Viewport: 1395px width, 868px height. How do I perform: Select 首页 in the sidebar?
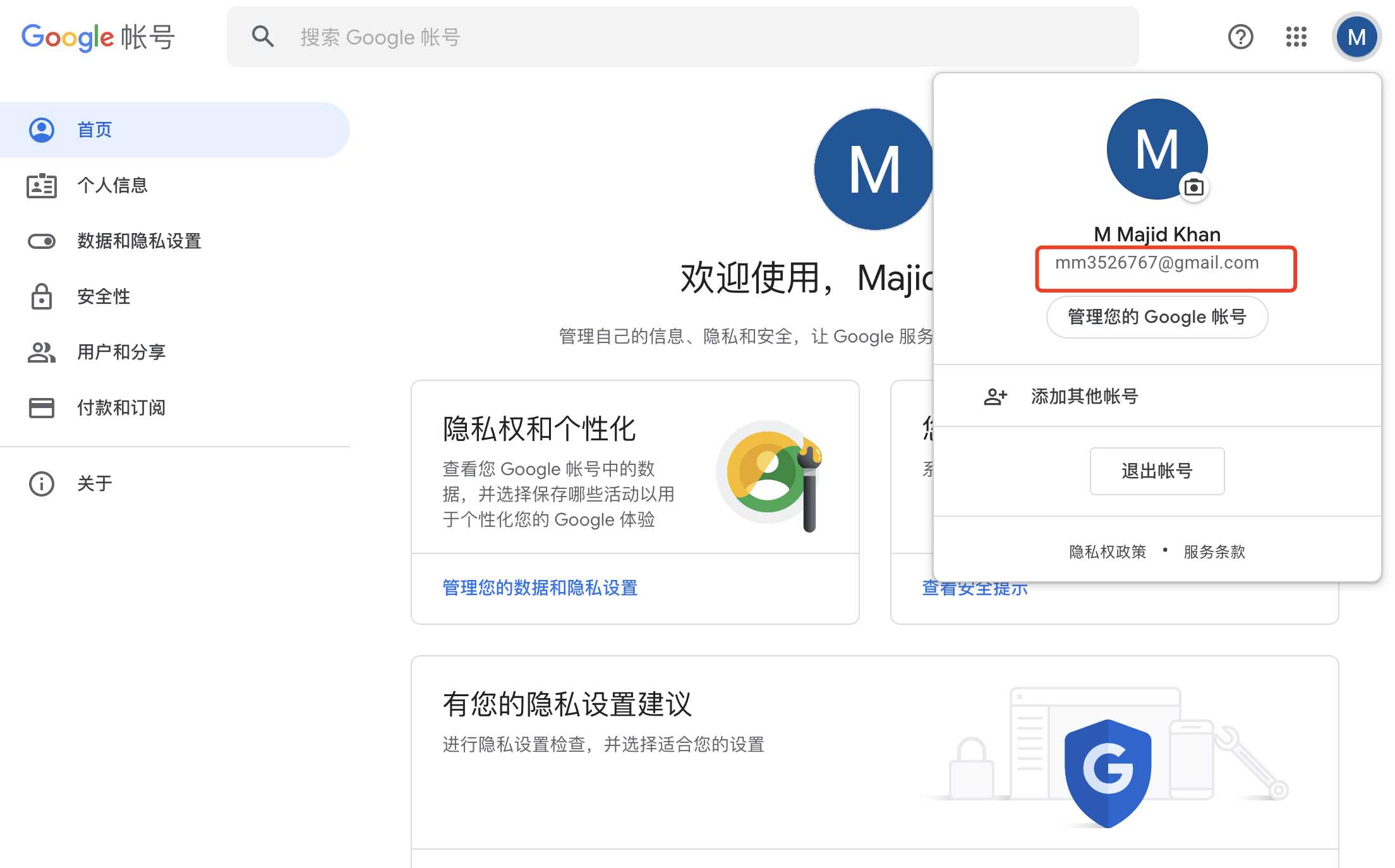pyautogui.click(x=174, y=130)
